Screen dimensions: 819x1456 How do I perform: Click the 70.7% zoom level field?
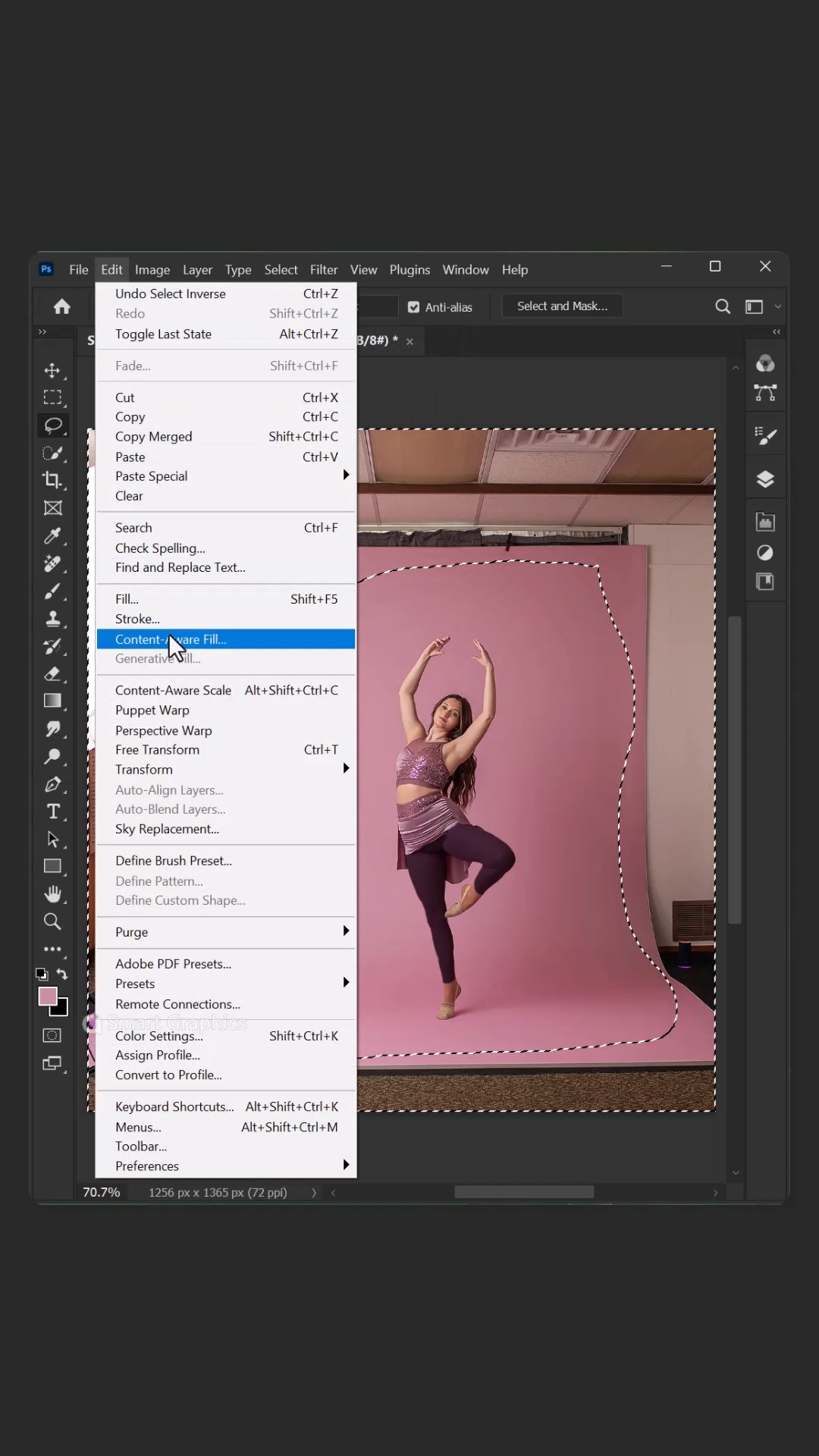coord(101,1193)
